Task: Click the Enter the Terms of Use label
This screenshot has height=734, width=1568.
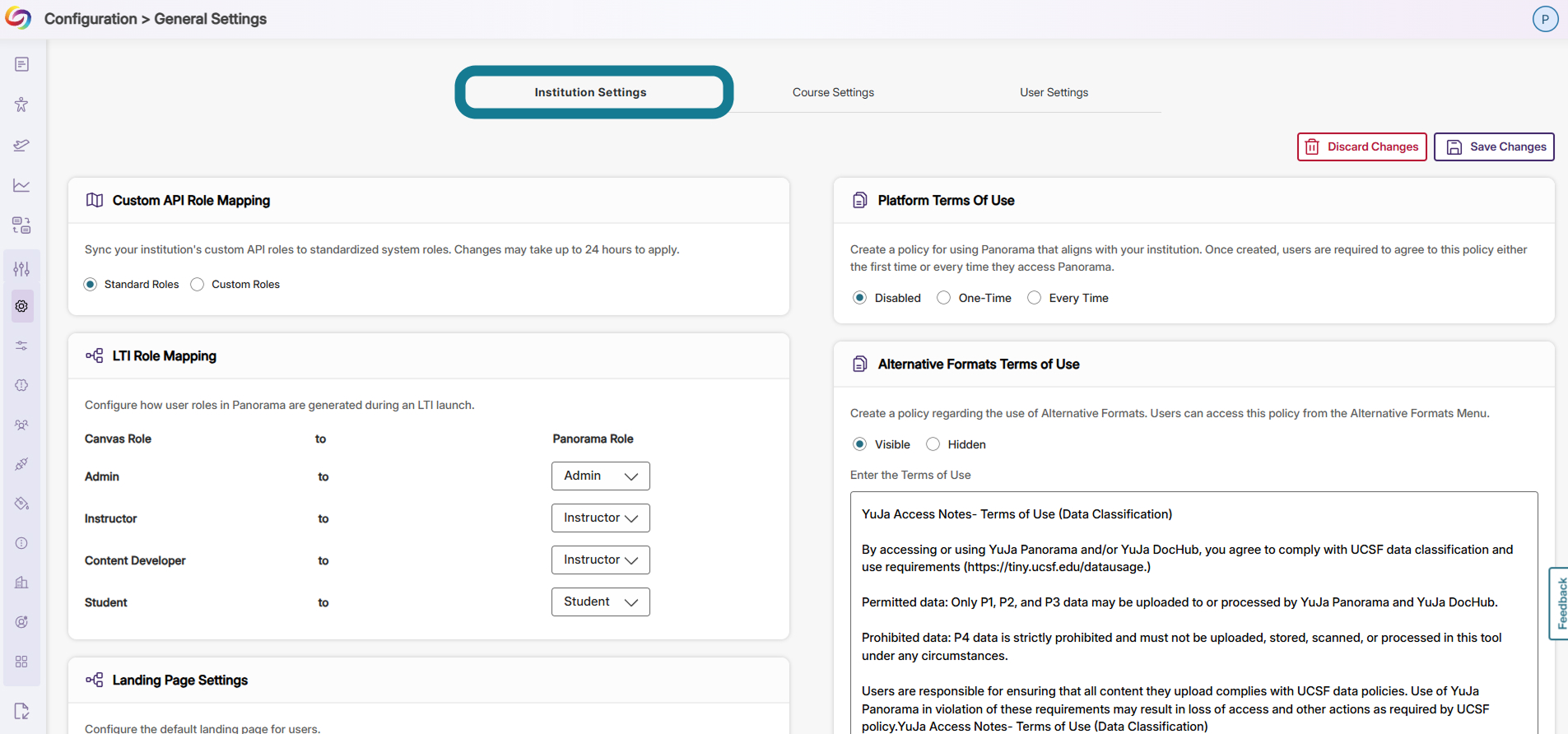Action: (x=910, y=475)
